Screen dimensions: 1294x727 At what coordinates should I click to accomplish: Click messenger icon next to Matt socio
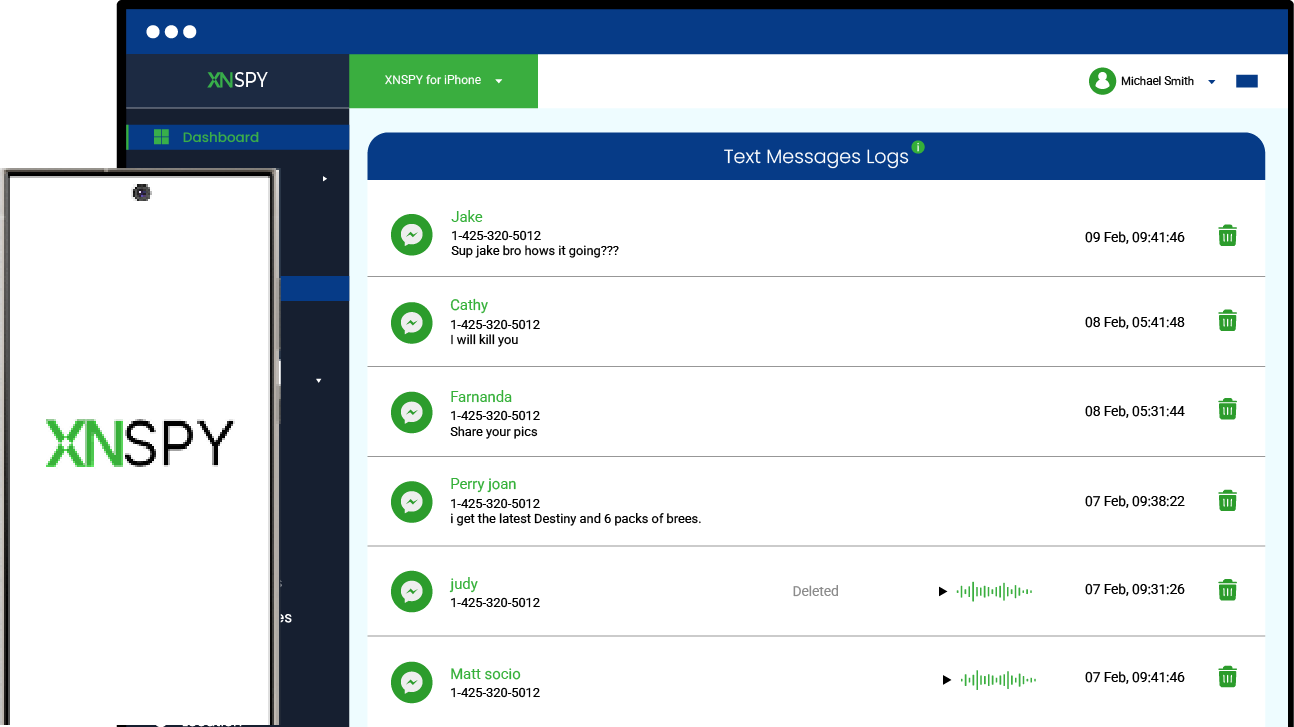pos(411,682)
